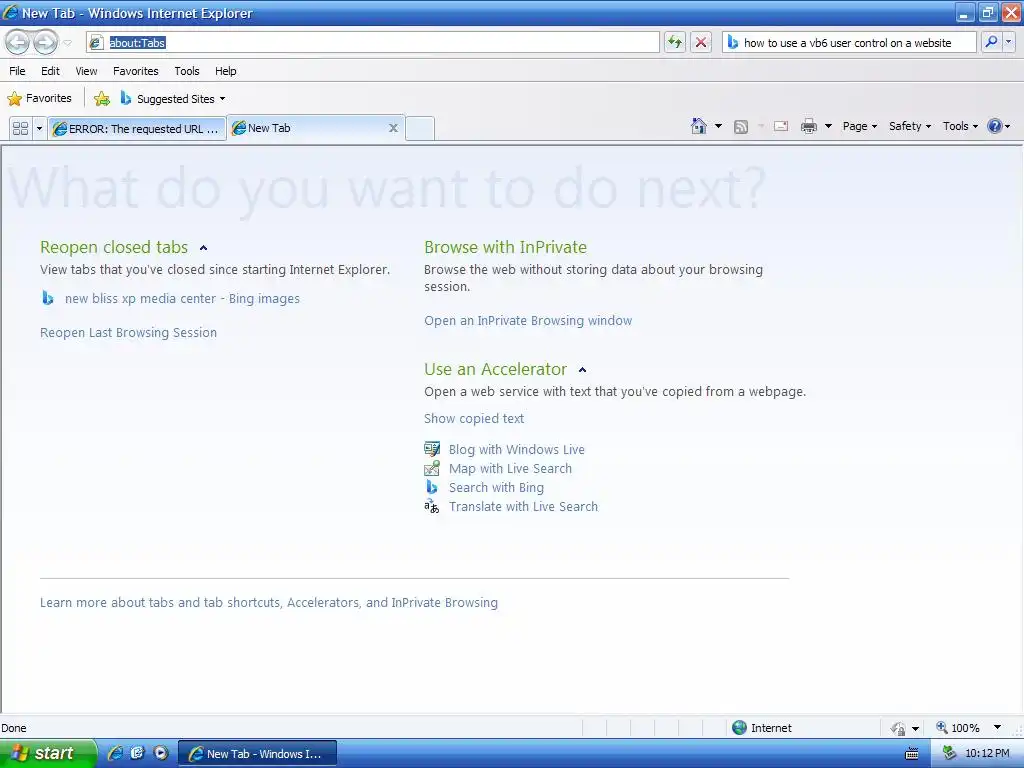Screen dimensions: 1024x768
Task: Click the protected mode status bar icon
Action: coord(898,728)
